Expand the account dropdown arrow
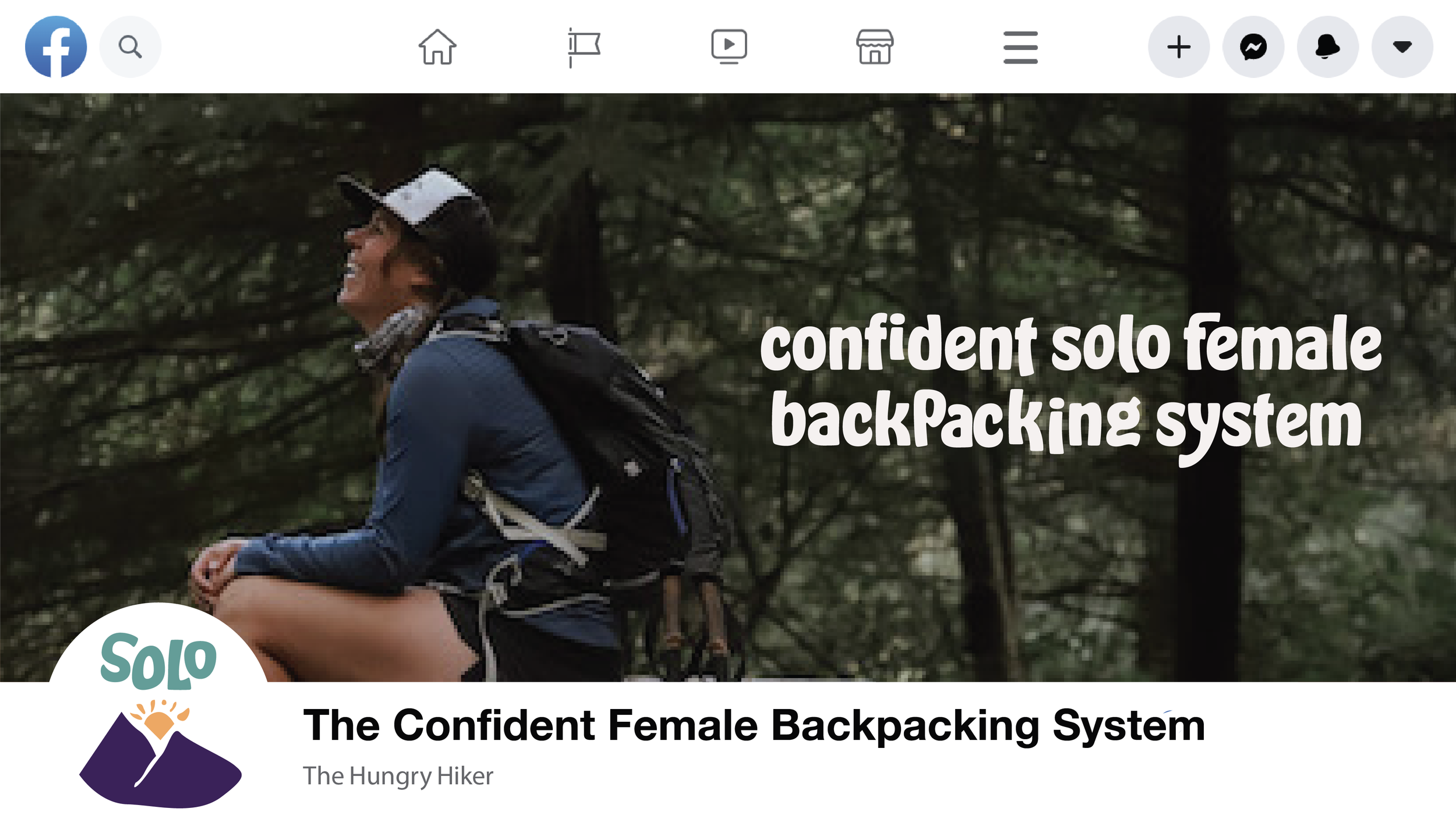 coord(1402,47)
